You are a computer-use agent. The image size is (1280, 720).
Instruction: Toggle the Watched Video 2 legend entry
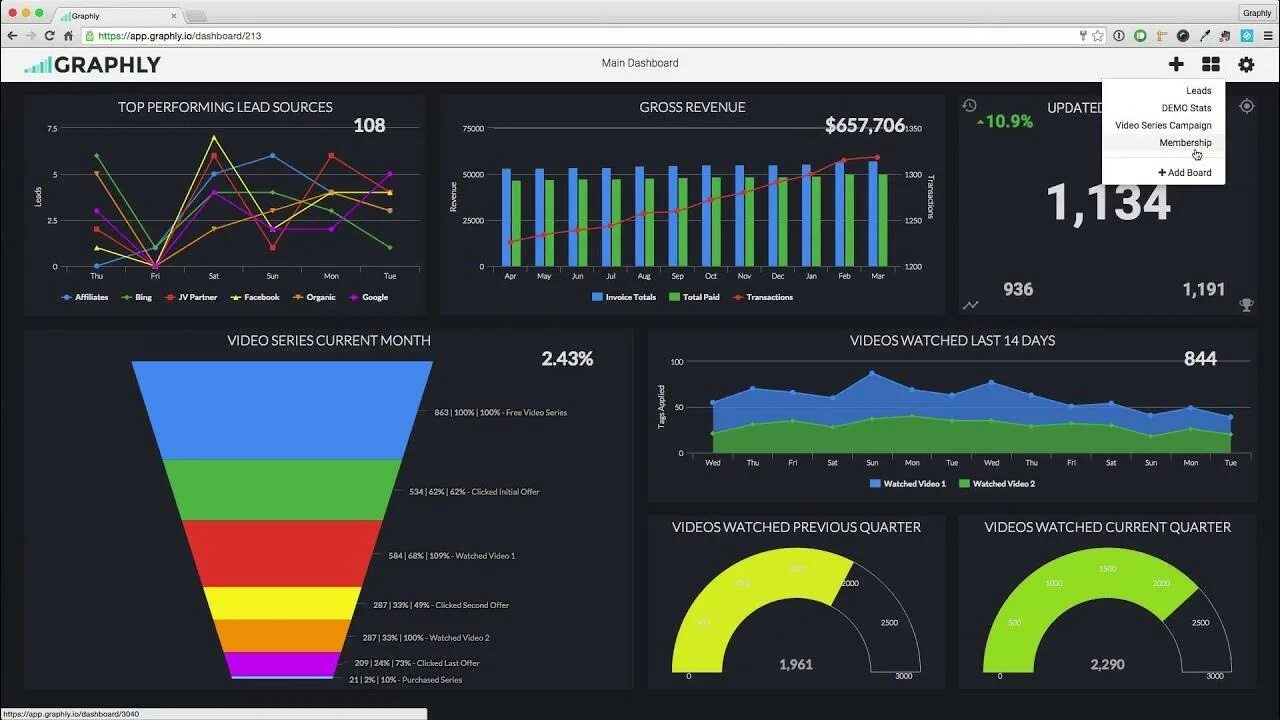pyautogui.click(x=997, y=483)
